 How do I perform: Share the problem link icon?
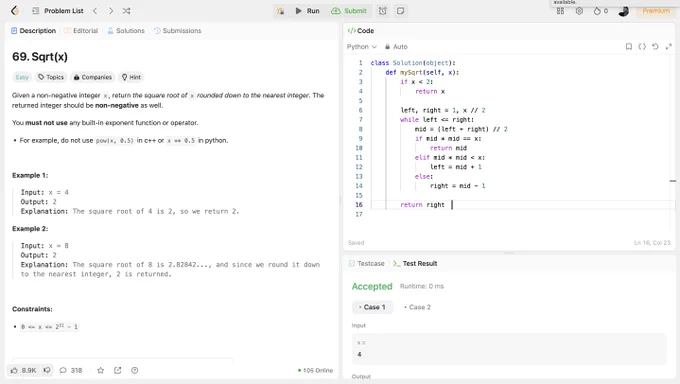coord(118,370)
